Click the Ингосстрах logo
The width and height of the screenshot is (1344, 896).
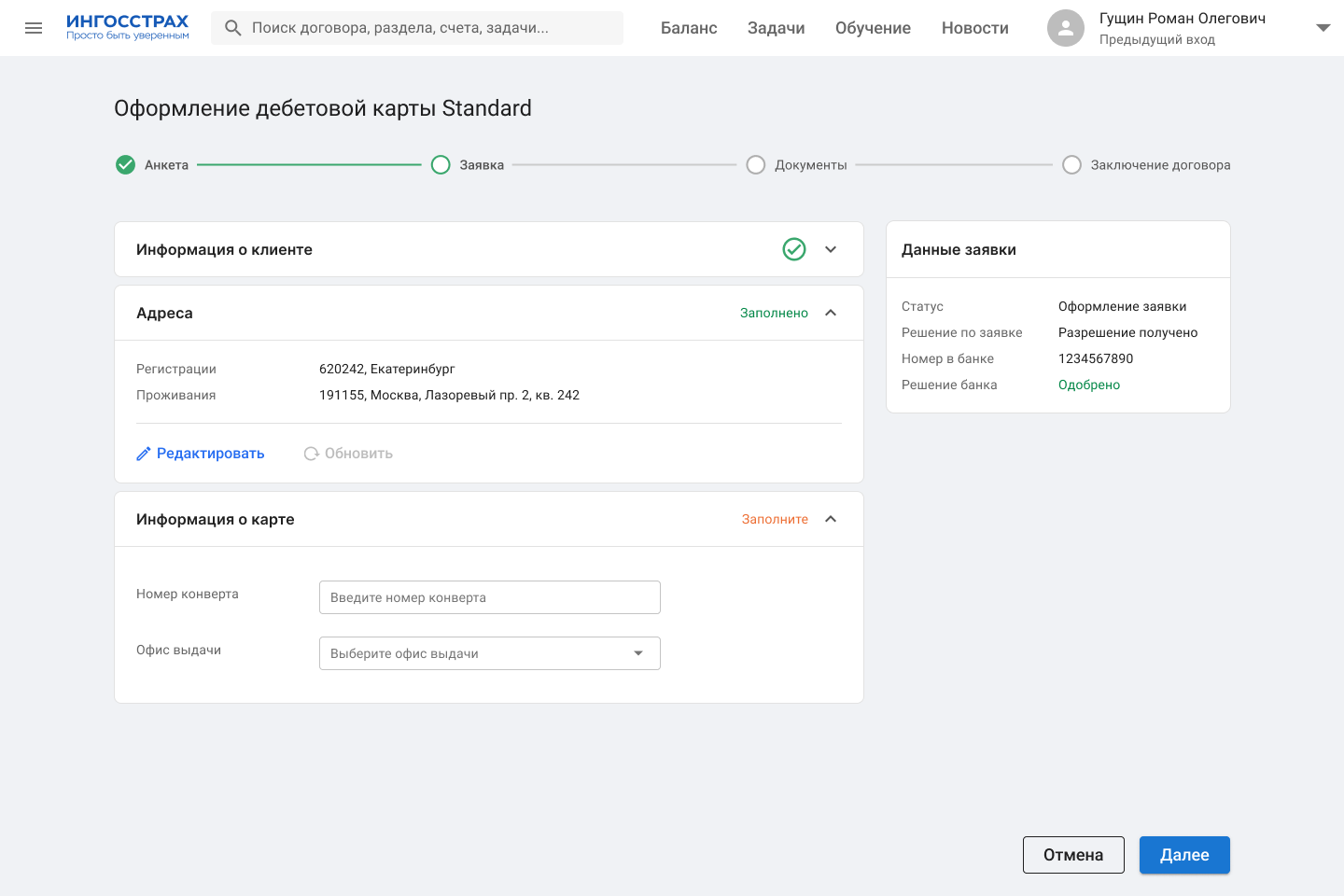point(127,27)
